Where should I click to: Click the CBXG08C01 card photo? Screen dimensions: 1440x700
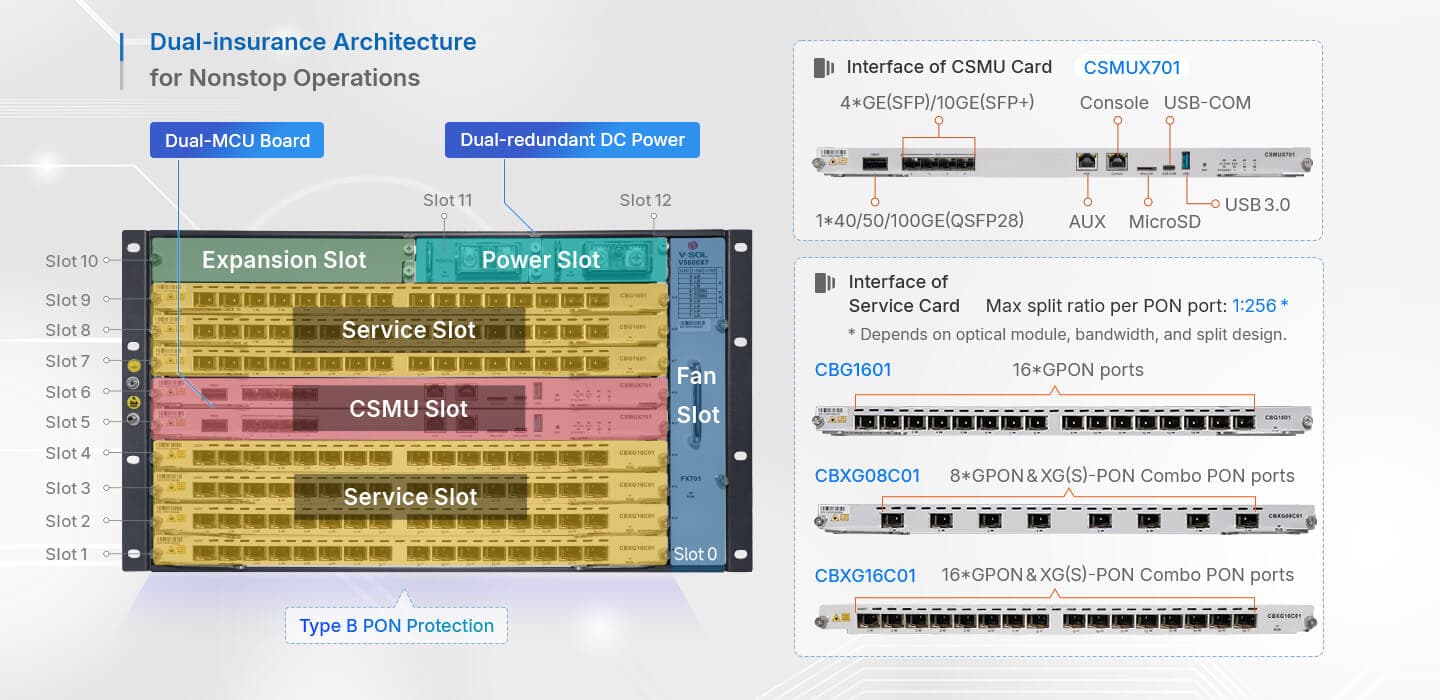pyautogui.click(x=1066, y=519)
